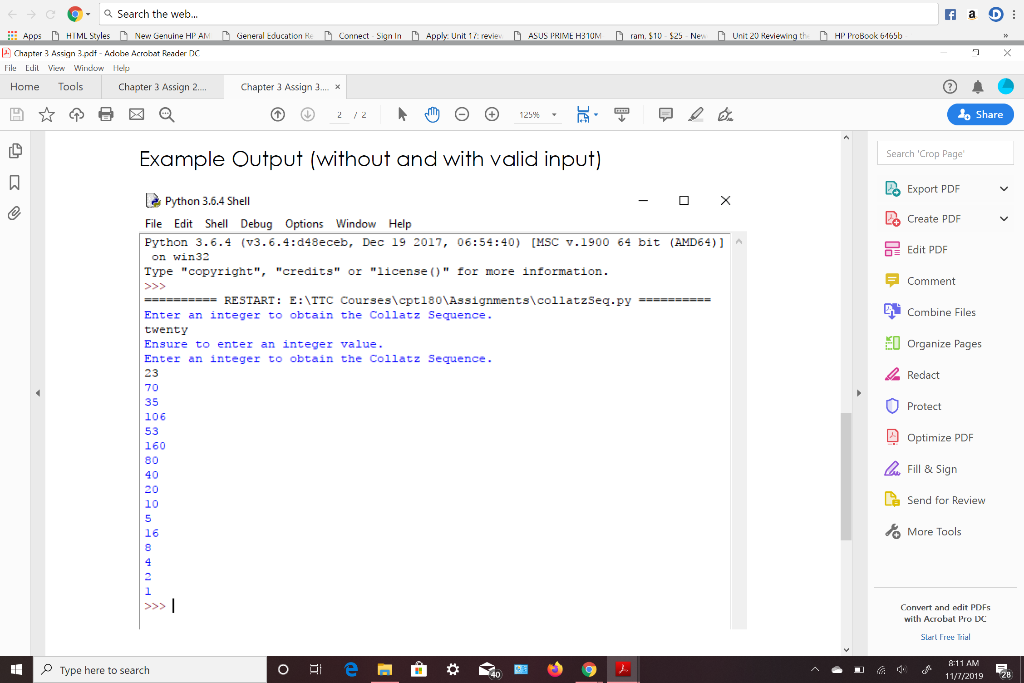The image size is (1024, 683).
Task: Select the Hand tool in the toolbar
Action: (431, 114)
